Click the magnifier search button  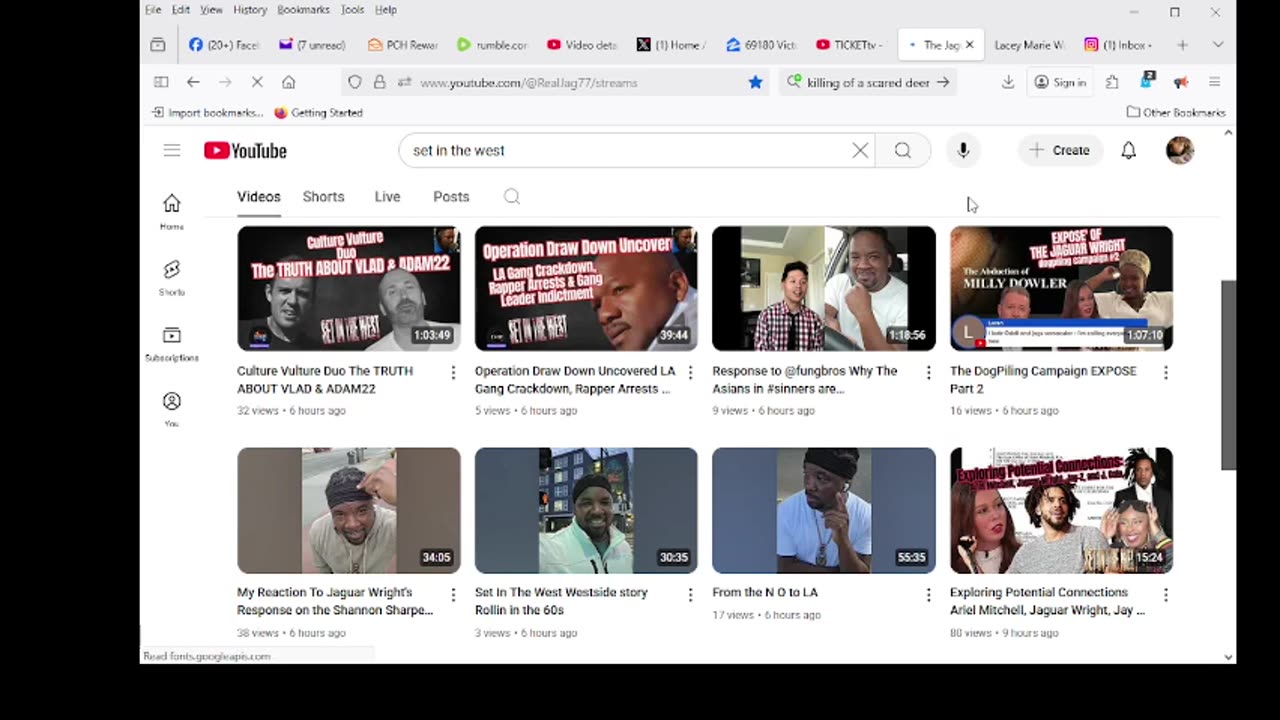click(x=903, y=150)
